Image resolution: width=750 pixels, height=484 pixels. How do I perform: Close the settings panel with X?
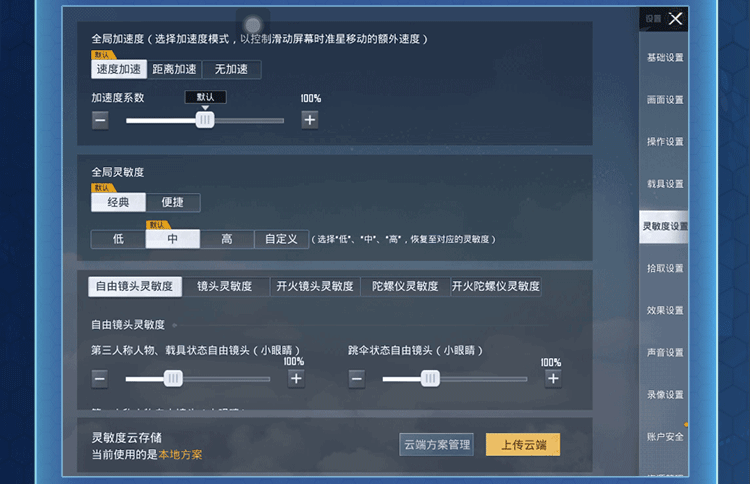pyautogui.click(x=675, y=19)
